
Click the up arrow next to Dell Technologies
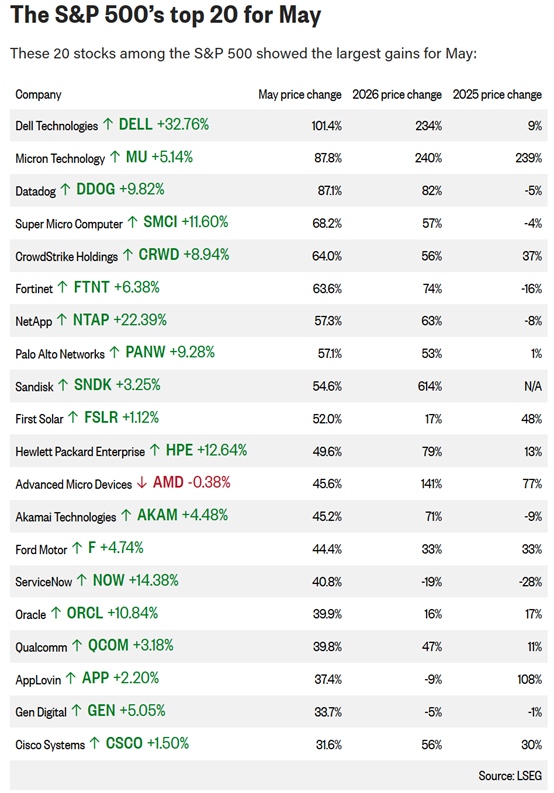click(x=108, y=124)
